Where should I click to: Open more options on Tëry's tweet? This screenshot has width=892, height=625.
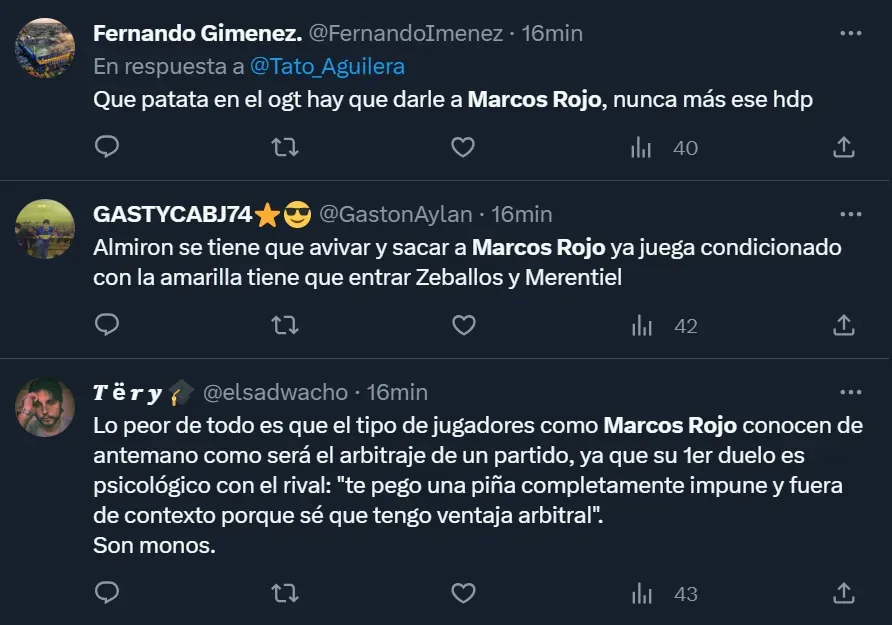[x=850, y=392]
